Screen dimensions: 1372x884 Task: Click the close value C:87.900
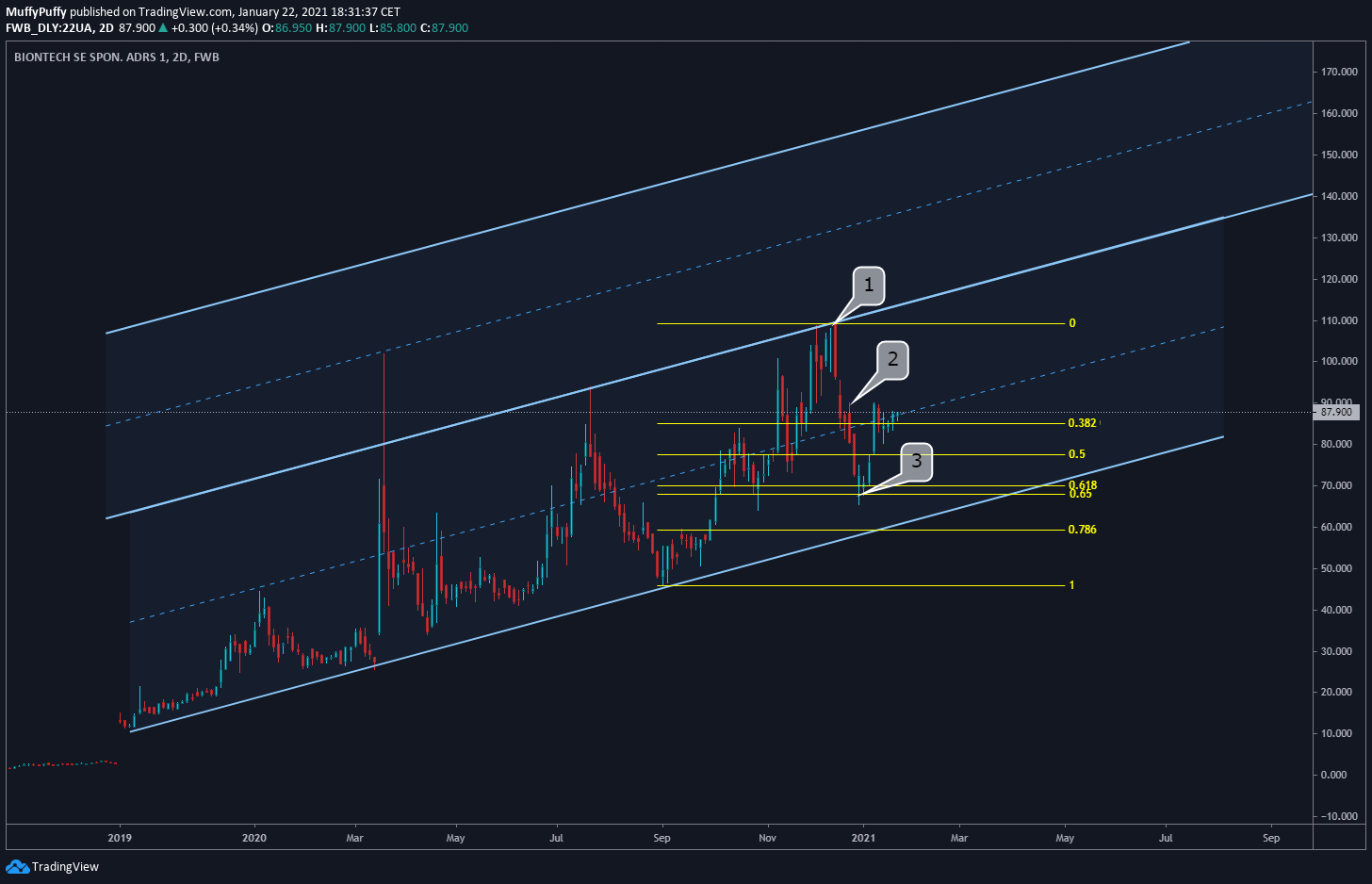click(444, 28)
